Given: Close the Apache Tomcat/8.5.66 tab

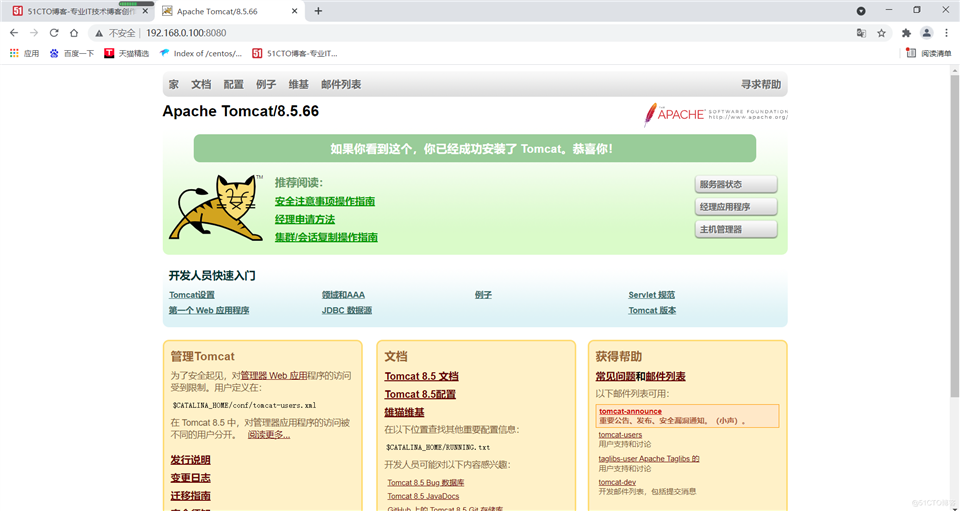Looking at the screenshot, I should pos(294,11).
